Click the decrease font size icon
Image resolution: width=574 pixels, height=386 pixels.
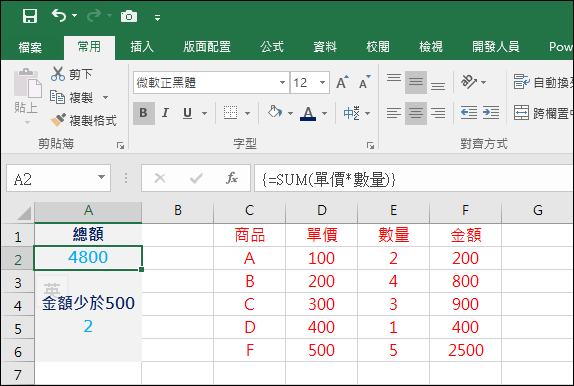(x=365, y=82)
